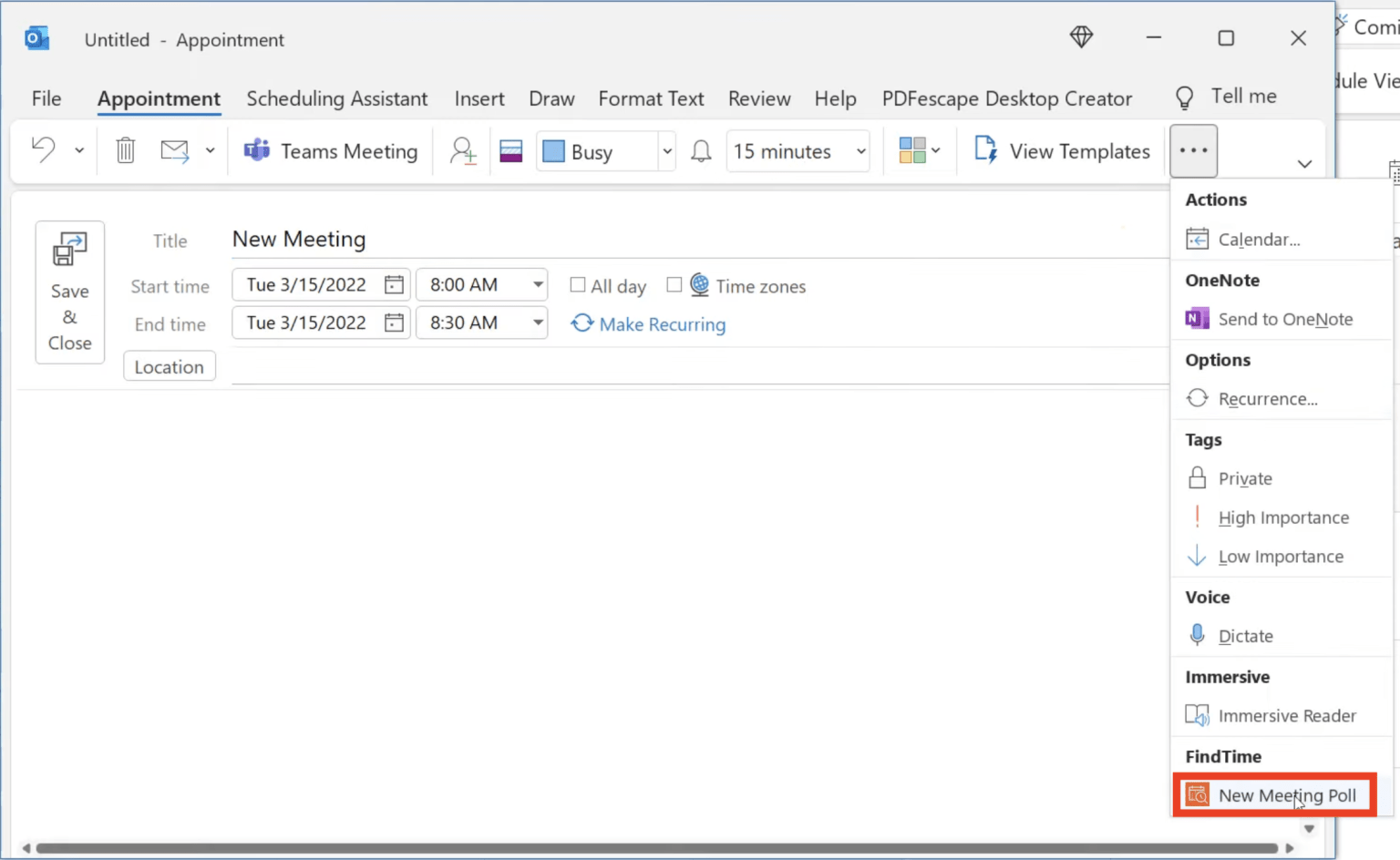
Task: Mark the appointment as Private
Action: click(x=1244, y=478)
